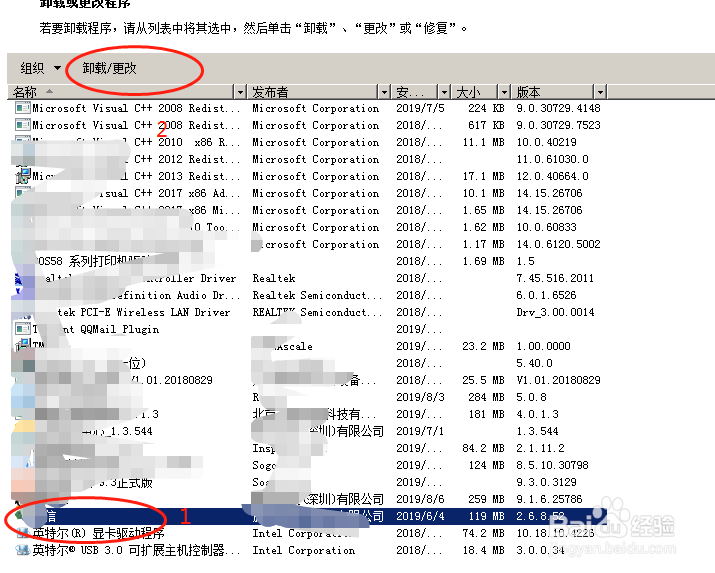Select the Definition Audio Dr... row
This screenshot has width=715, height=573.
pyautogui.click(x=308, y=295)
